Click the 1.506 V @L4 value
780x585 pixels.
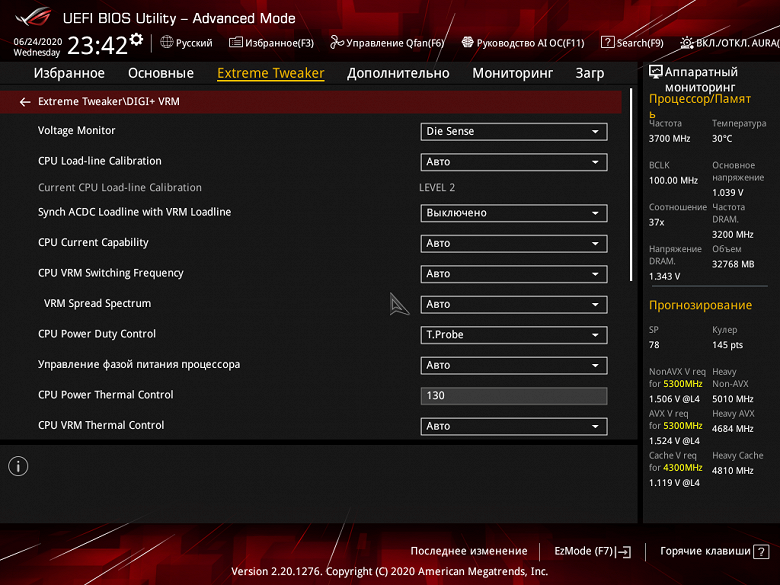(x=674, y=399)
